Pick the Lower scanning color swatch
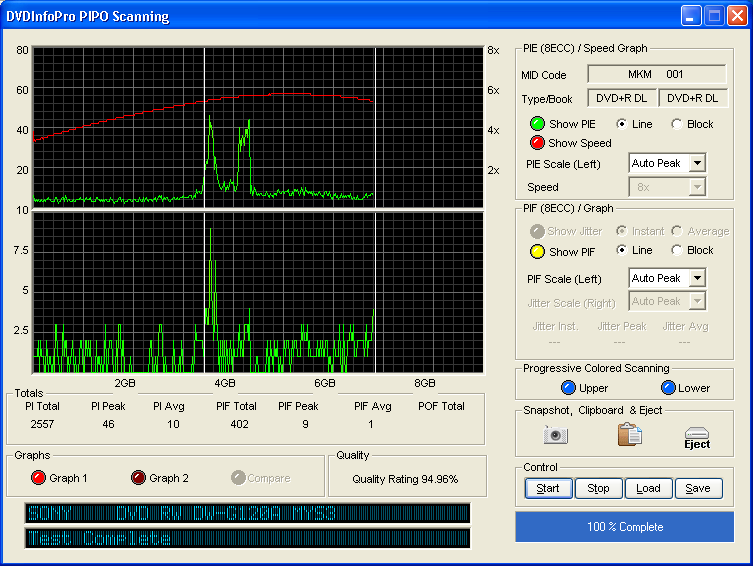 click(x=668, y=388)
